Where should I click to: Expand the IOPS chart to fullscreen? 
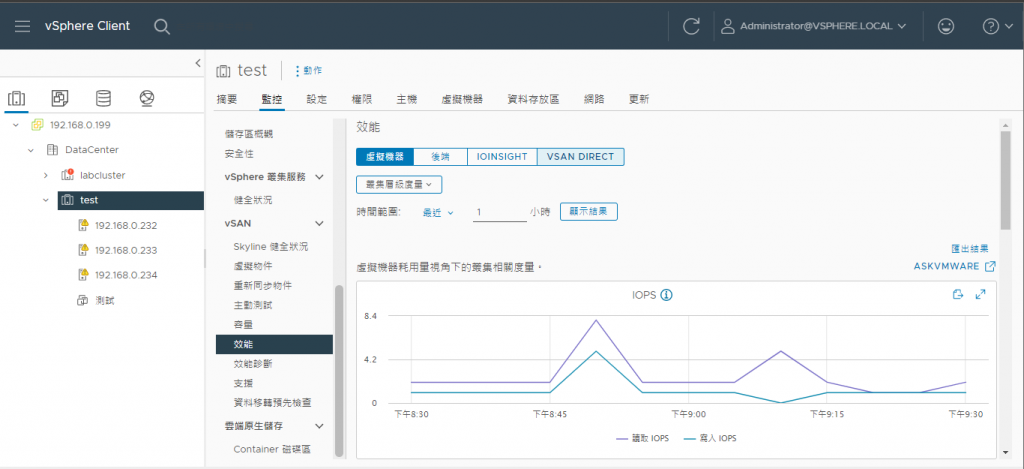(x=980, y=295)
